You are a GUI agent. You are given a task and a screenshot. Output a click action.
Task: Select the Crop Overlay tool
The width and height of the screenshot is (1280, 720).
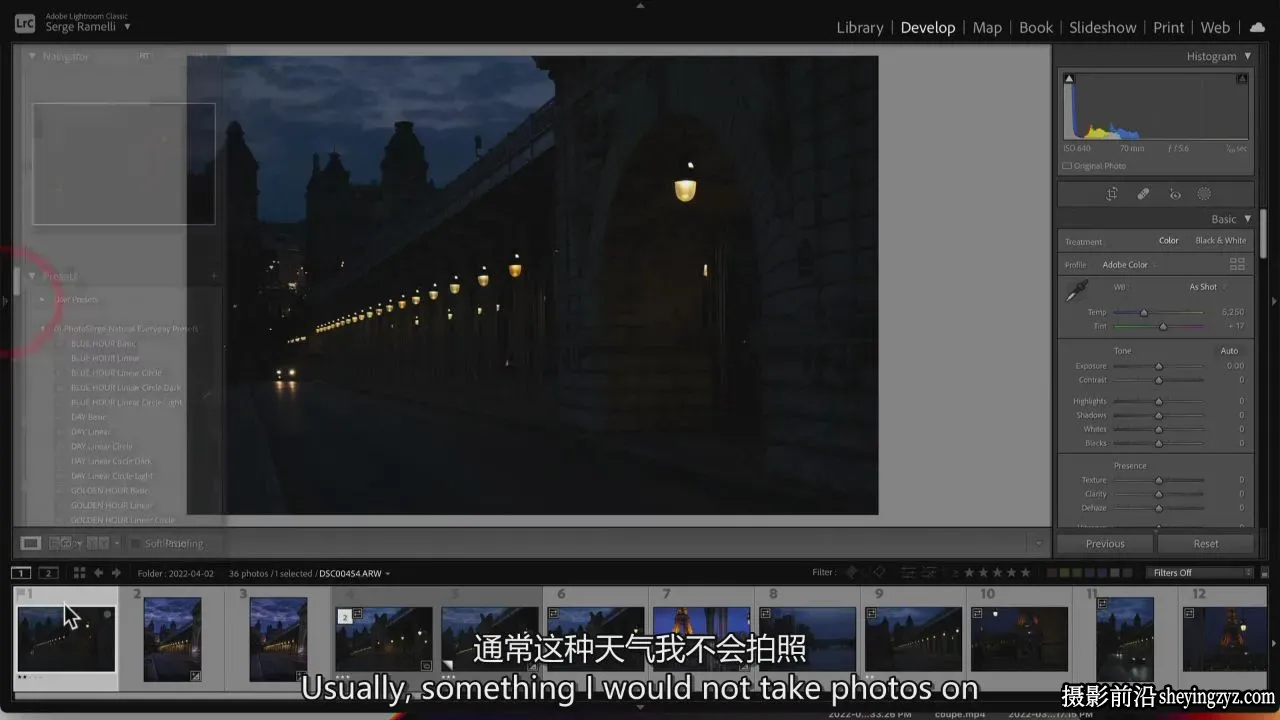[x=1112, y=194]
